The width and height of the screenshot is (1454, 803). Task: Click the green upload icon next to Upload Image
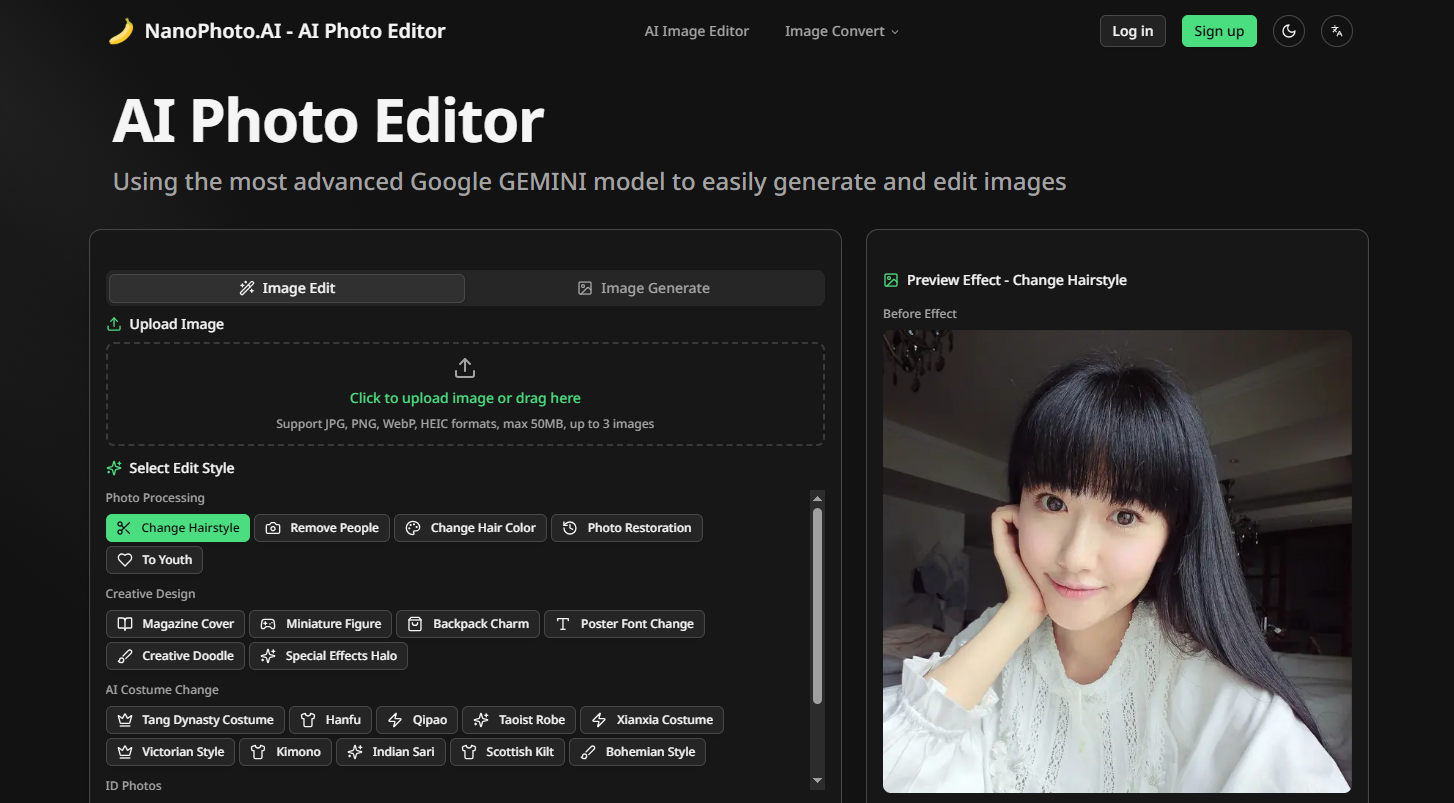coord(113,323)
